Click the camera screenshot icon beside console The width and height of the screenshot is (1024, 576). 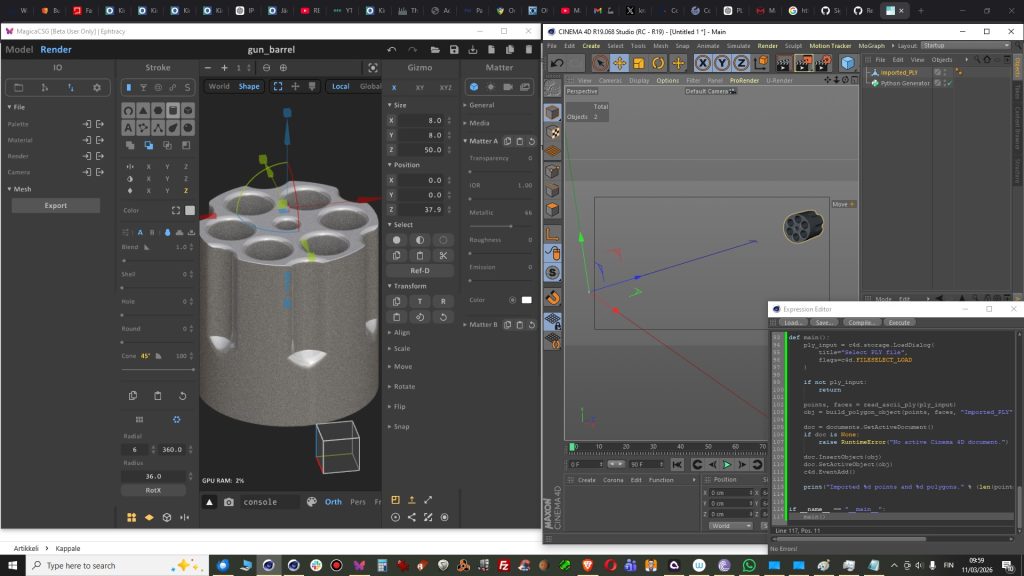click(229, 502)
